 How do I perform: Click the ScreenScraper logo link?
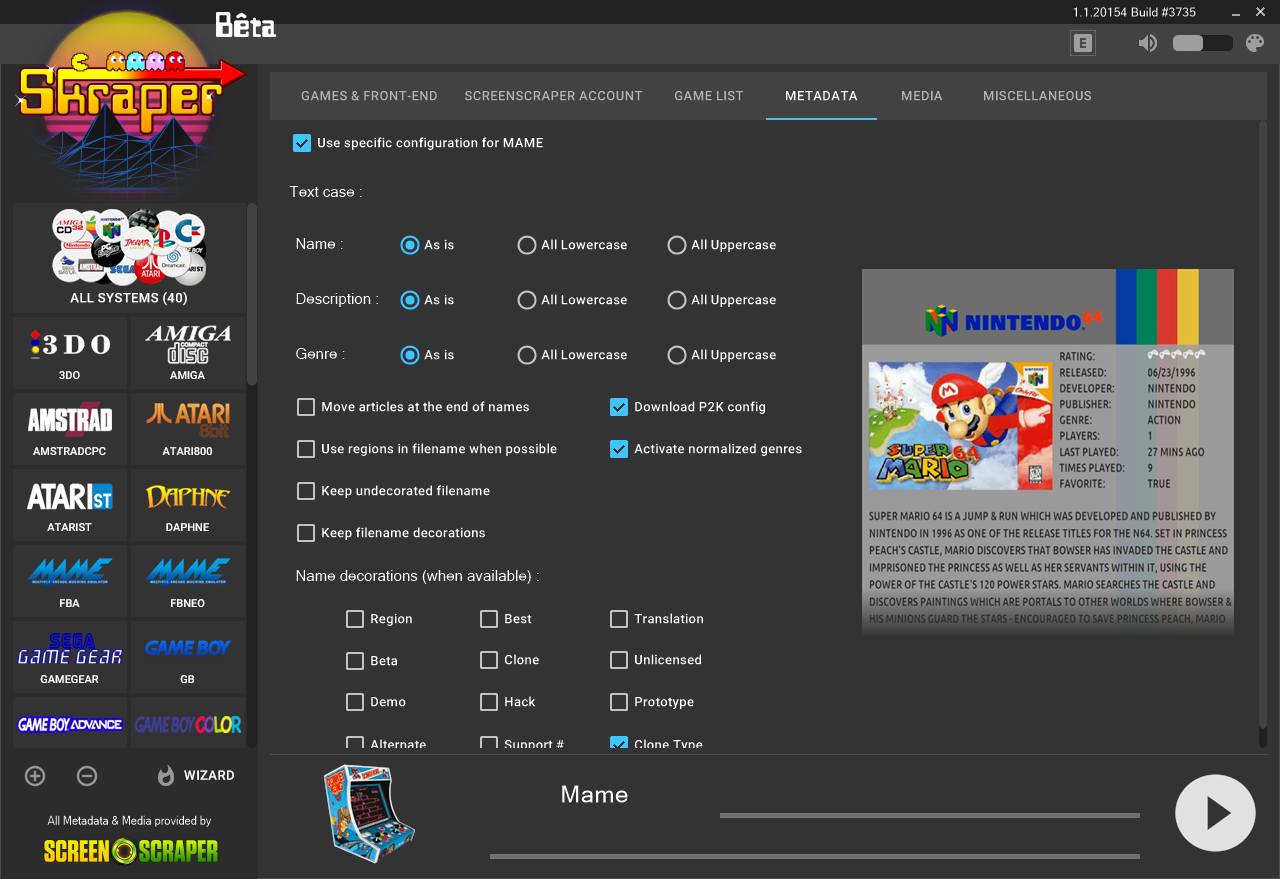click(131, 851)
